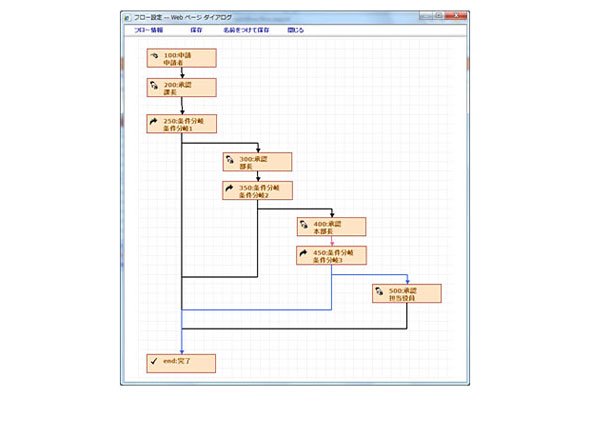Click the arrow icon in the 450:条件分岐 node

coord(303,253)
